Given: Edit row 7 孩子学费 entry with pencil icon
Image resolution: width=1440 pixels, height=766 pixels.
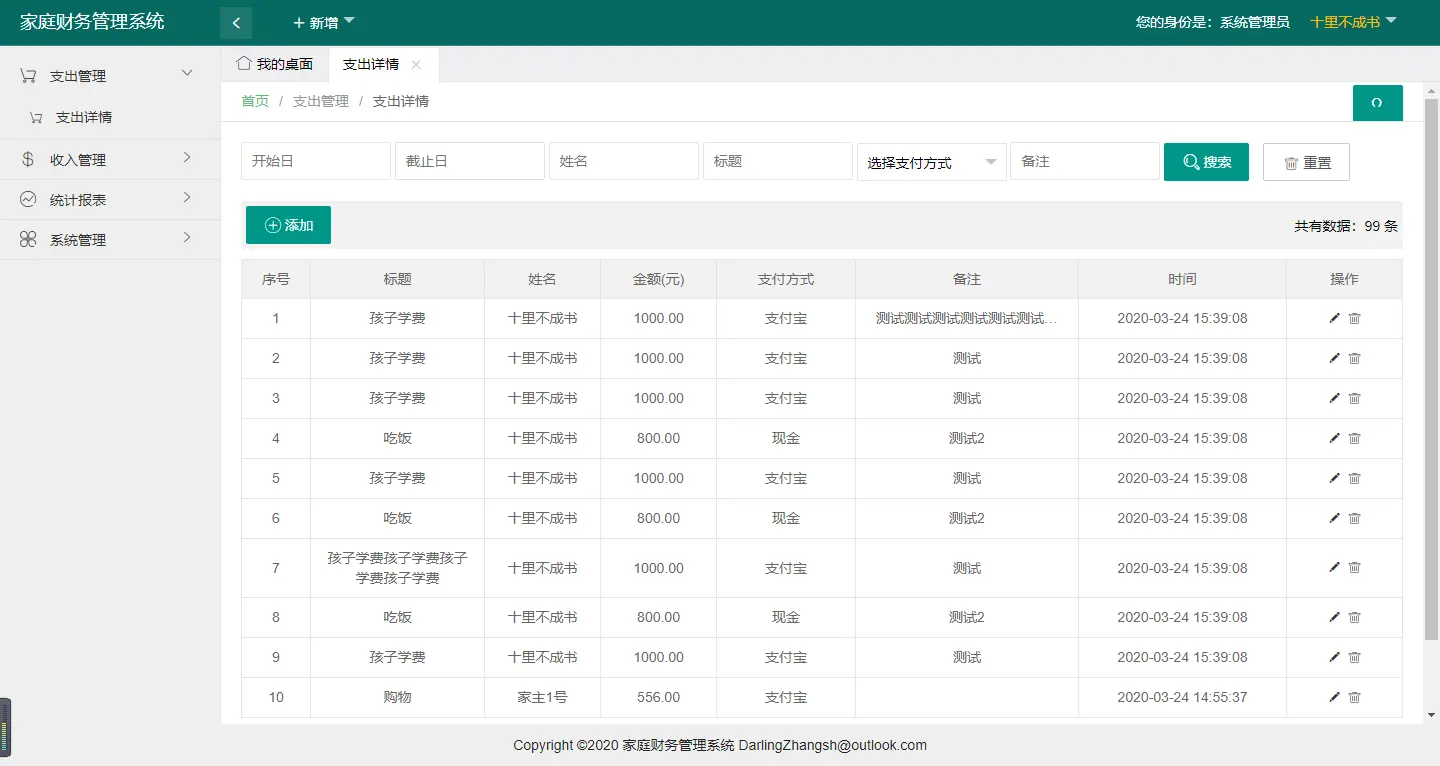Looking at the screenshot, I should click(x=1334, y=567).
